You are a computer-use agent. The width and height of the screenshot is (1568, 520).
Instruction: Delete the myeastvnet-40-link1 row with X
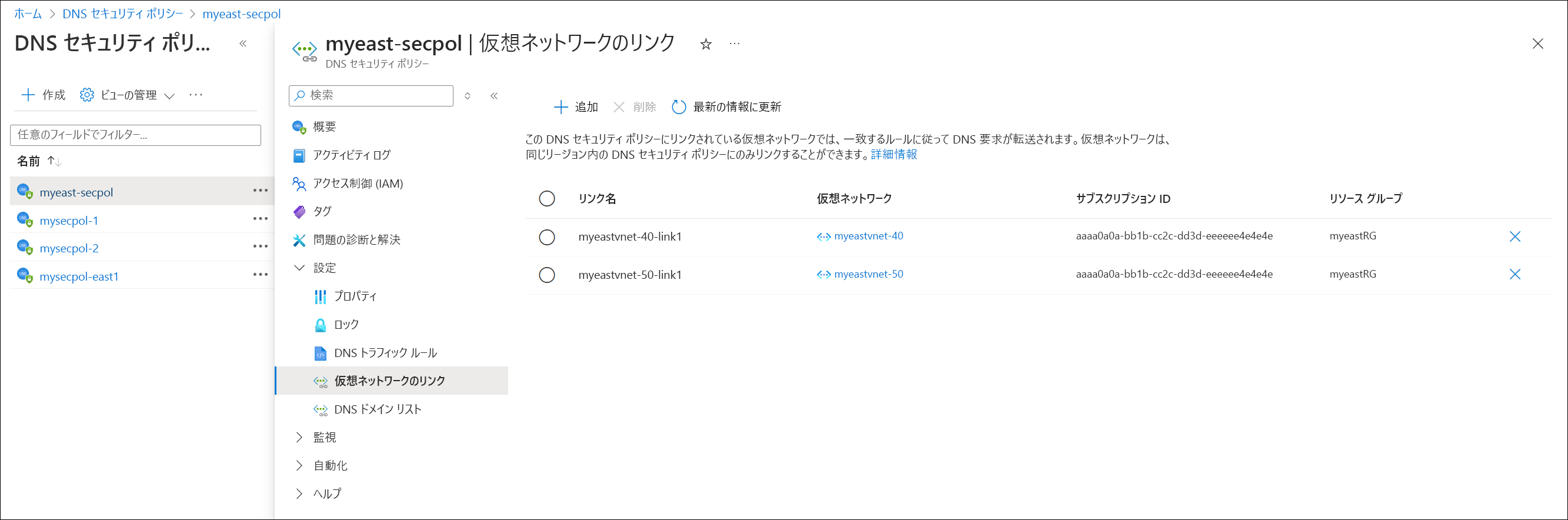(1514, 236)
